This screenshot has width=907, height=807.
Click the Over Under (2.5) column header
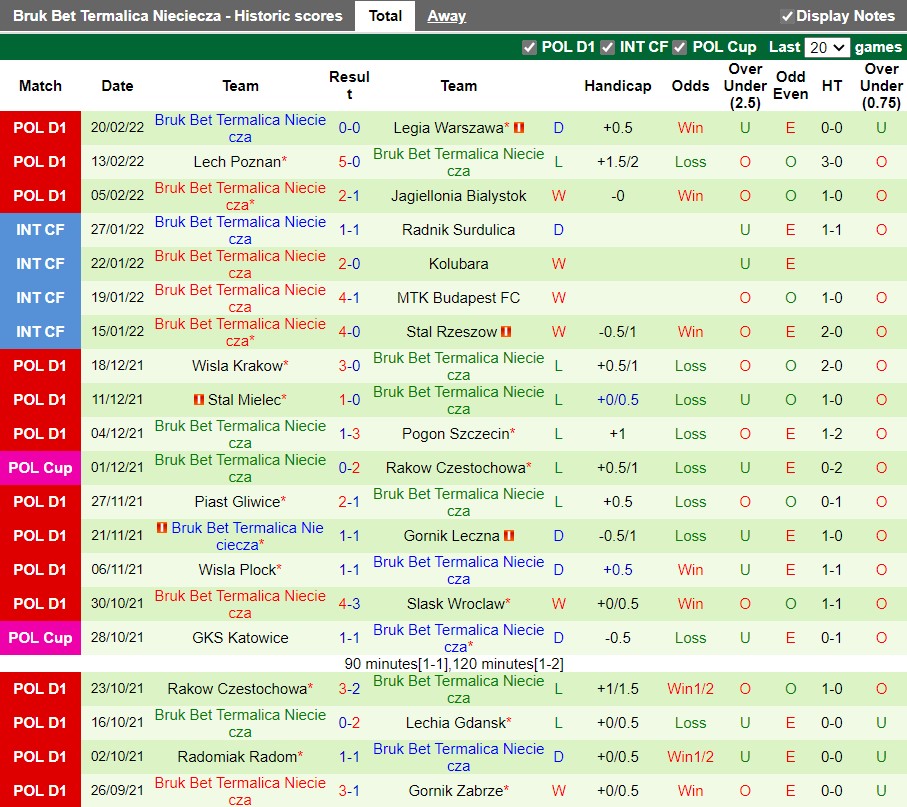click(x=745, y=86)
